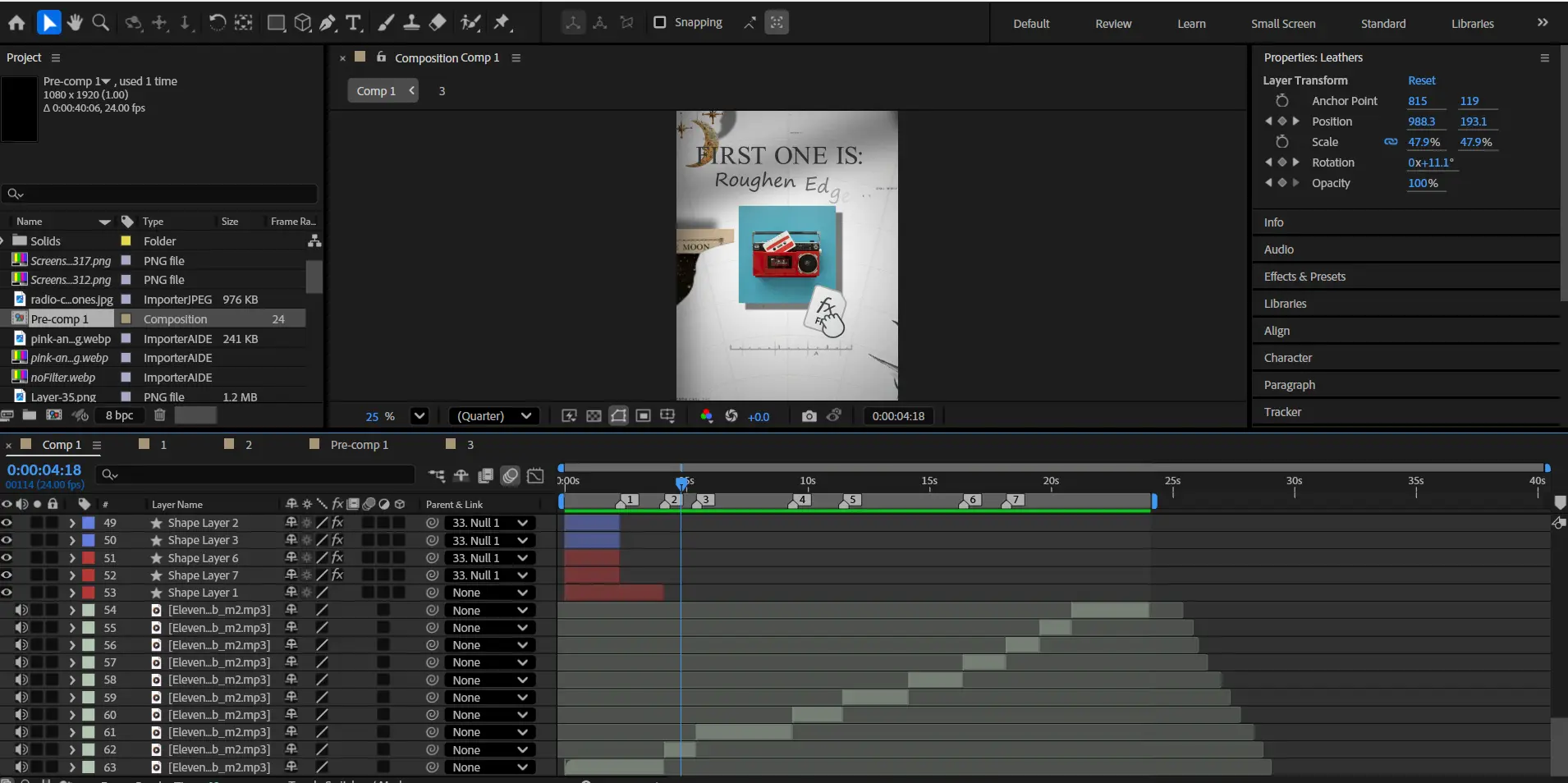This screenshot has height=783, width=1568.
Task: Hide Shape Layer 2 with eye toggle
Action: (x=7, y=523)
